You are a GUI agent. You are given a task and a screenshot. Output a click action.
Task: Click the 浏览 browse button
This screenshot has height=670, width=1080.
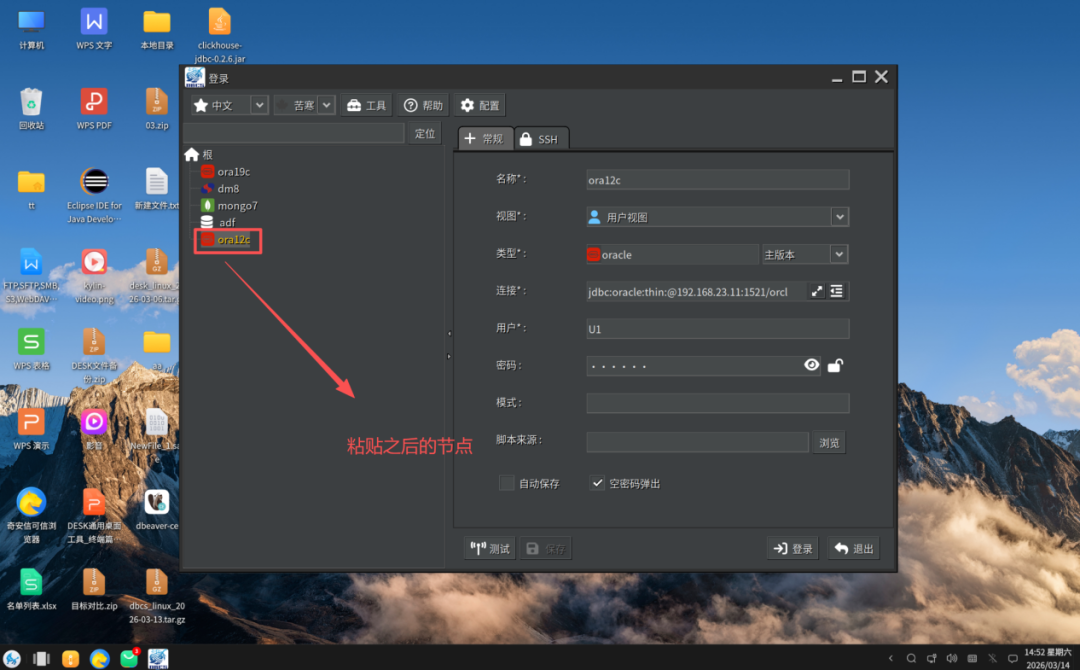point(829,443)
